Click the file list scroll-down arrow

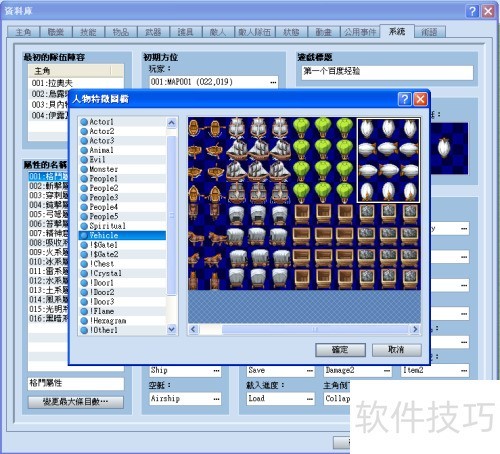172,329
